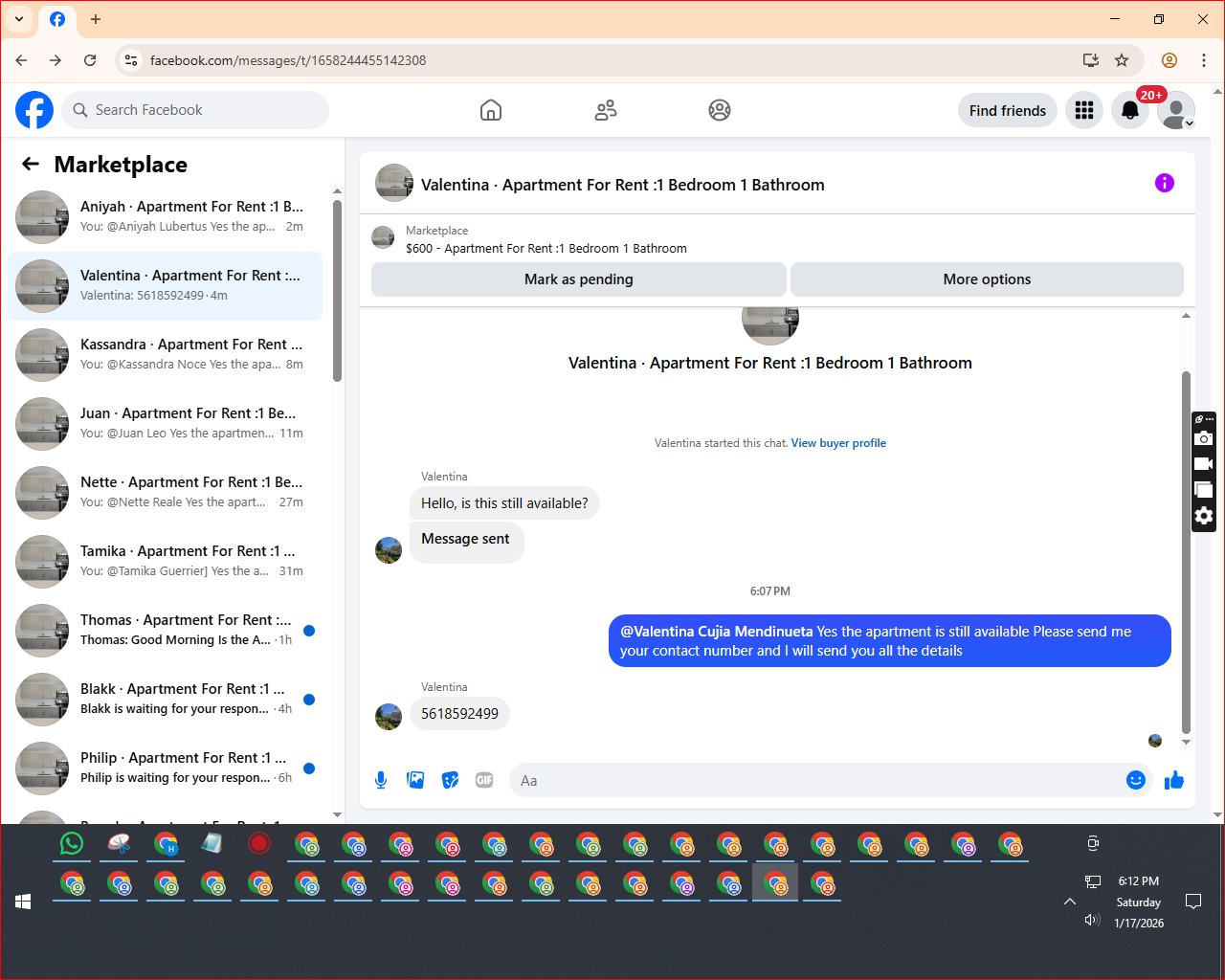Screen dimensions: 1225x980
Task: Open Kassandra apartment conversation
Action: [166, 355]
